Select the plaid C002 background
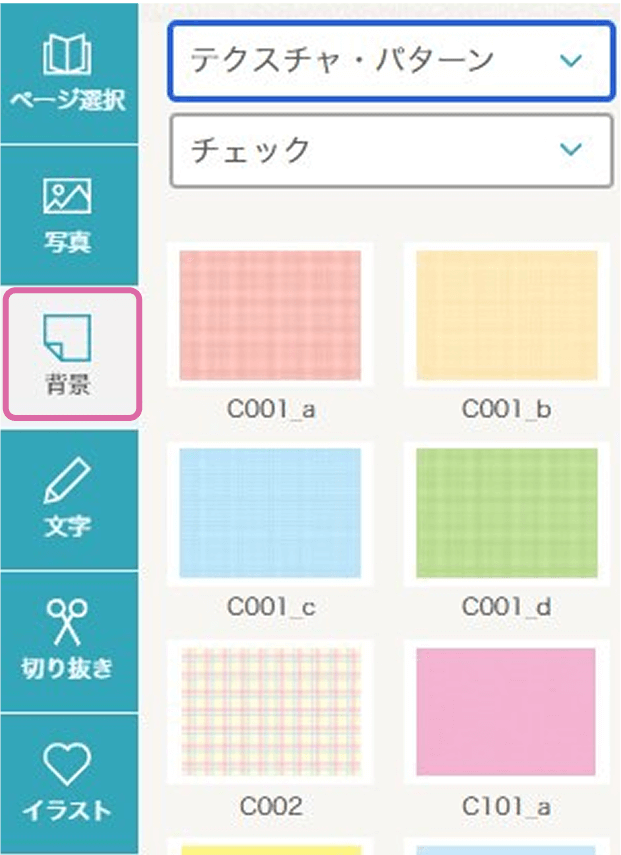This screenshot has width=621, height=855. click(x=270, y=712)
